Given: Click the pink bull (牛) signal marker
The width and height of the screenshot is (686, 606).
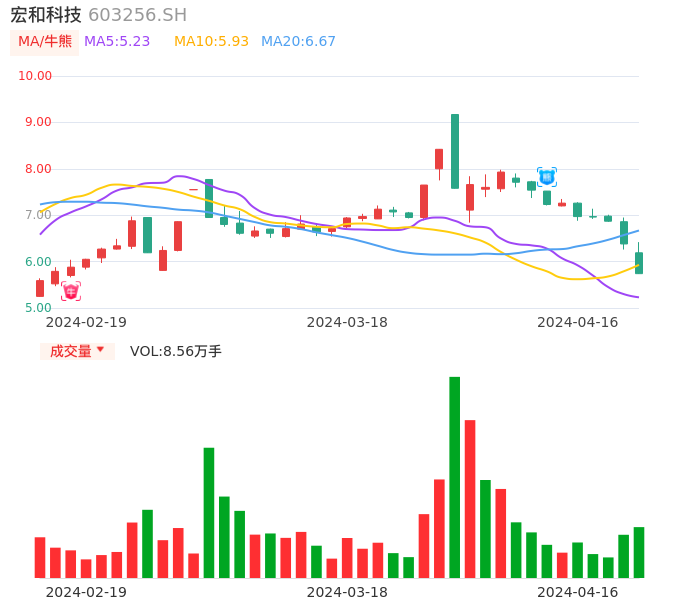Looking at the screenshot, I should 71,291.
